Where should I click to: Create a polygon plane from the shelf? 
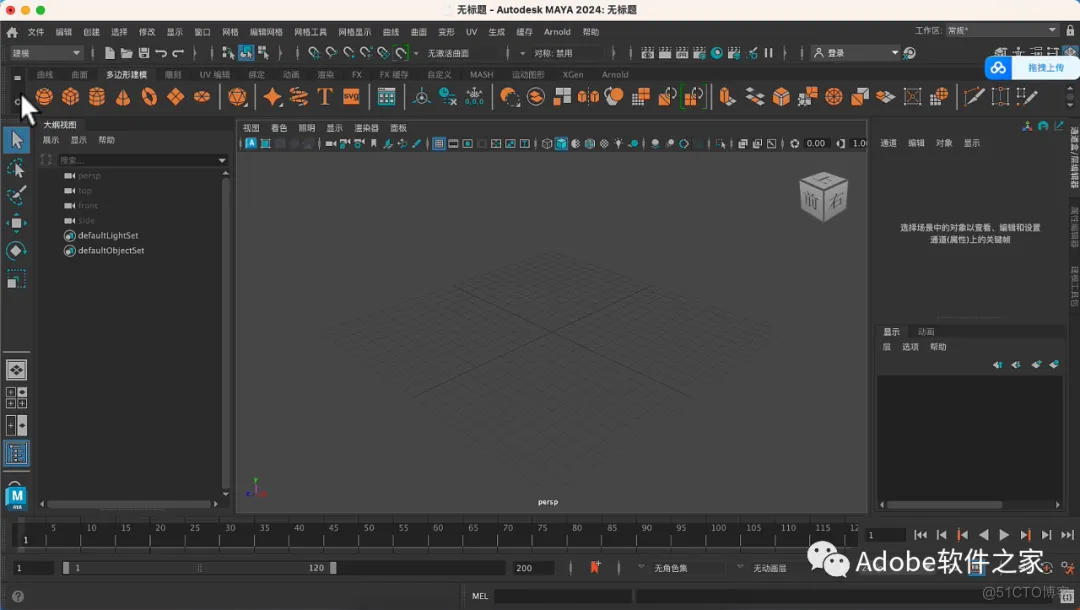(175, 97)
